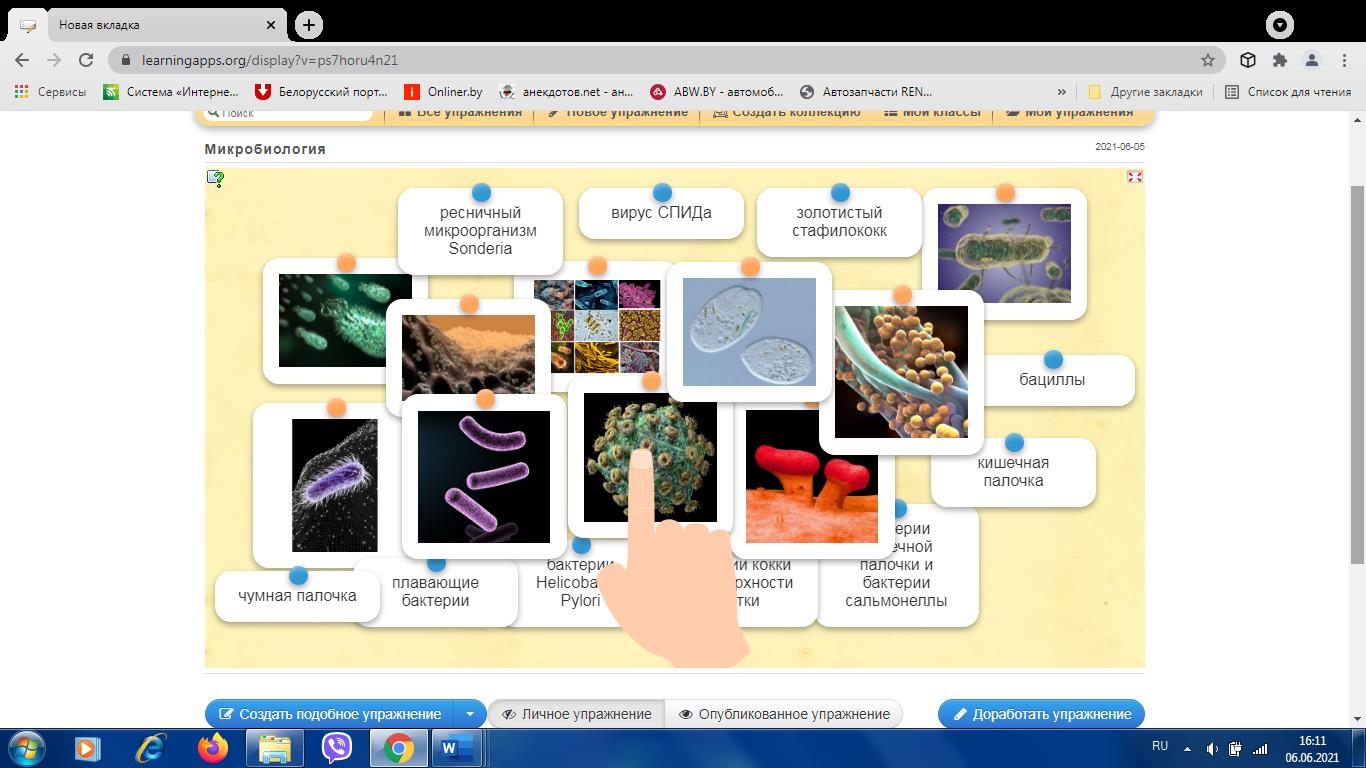
Task: Open Internet Explorer from taskbar
Action: coord(151,748)
